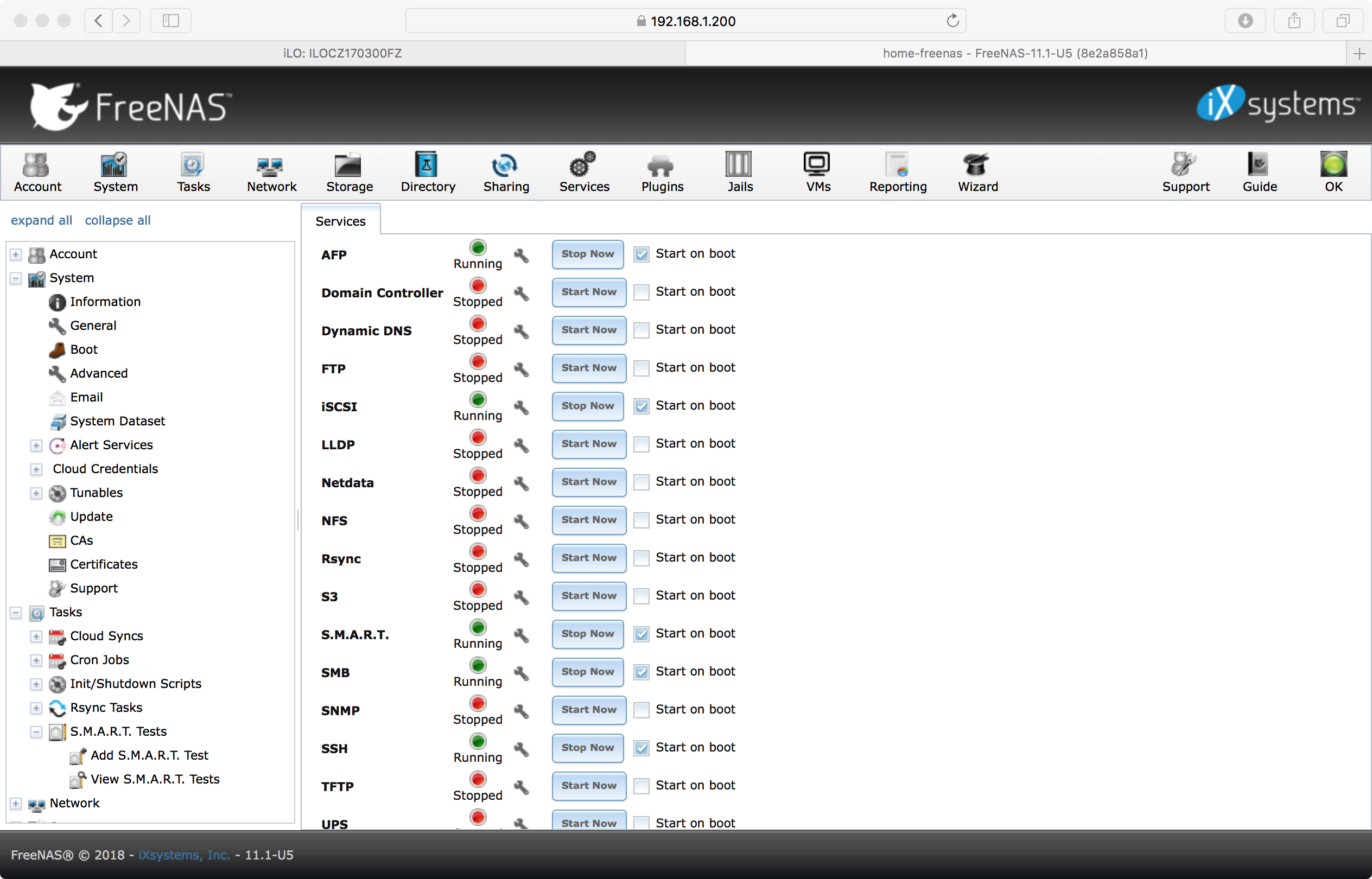1372x879 pixels.
Task: Open FTP settings wrench icon
Action: (520, 370)
